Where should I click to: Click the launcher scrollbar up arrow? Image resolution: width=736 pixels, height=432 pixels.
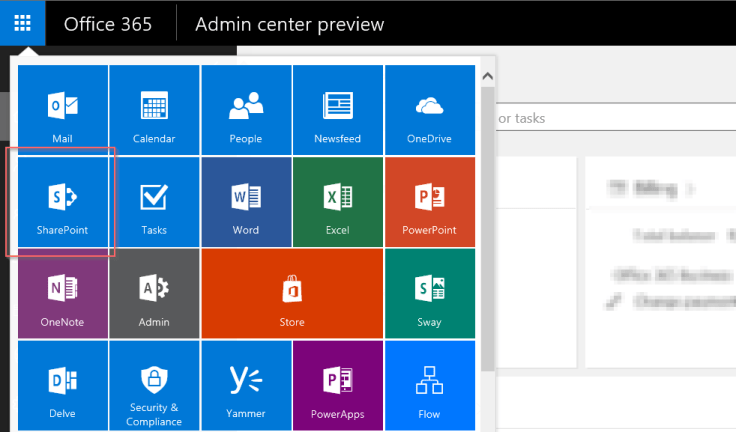(x=487, y=76)
